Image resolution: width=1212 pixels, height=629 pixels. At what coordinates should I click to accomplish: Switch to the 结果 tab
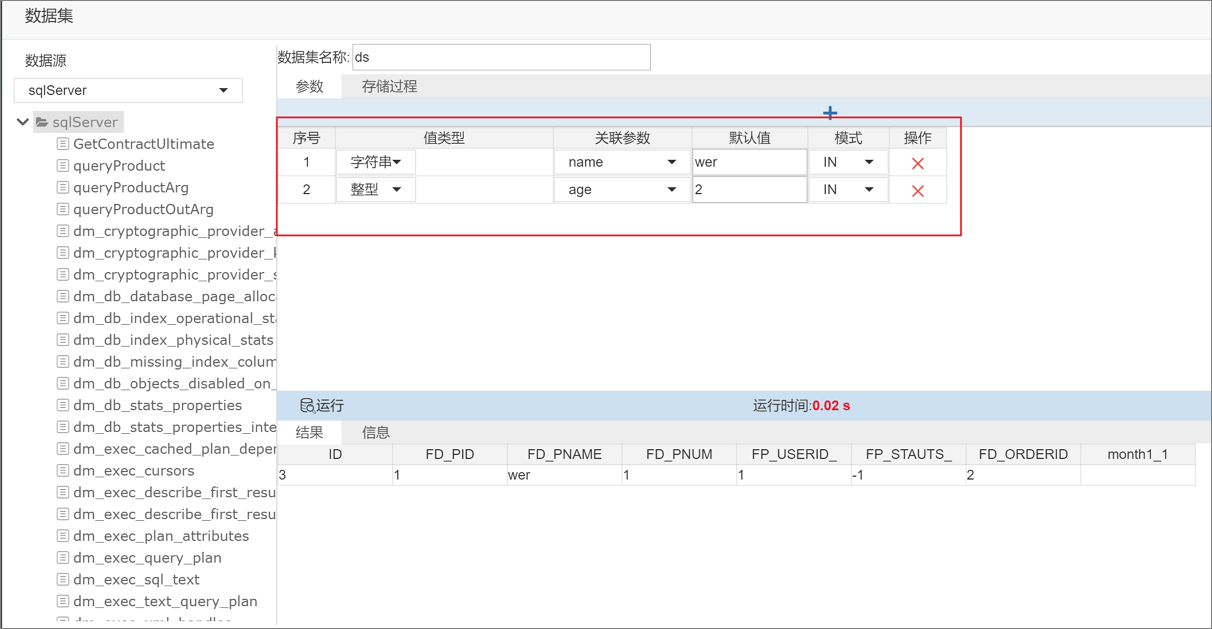309,432
